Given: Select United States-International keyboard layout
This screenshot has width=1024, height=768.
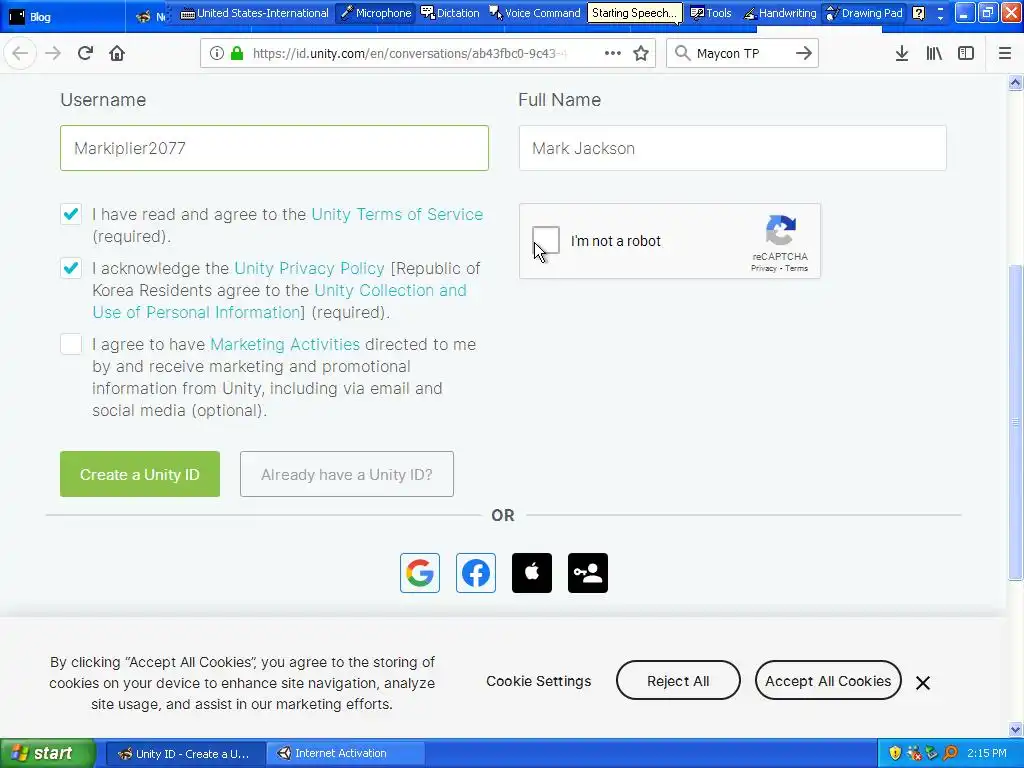Looking at the screenshot, I should pyautogui.click(x=255, y=13).
